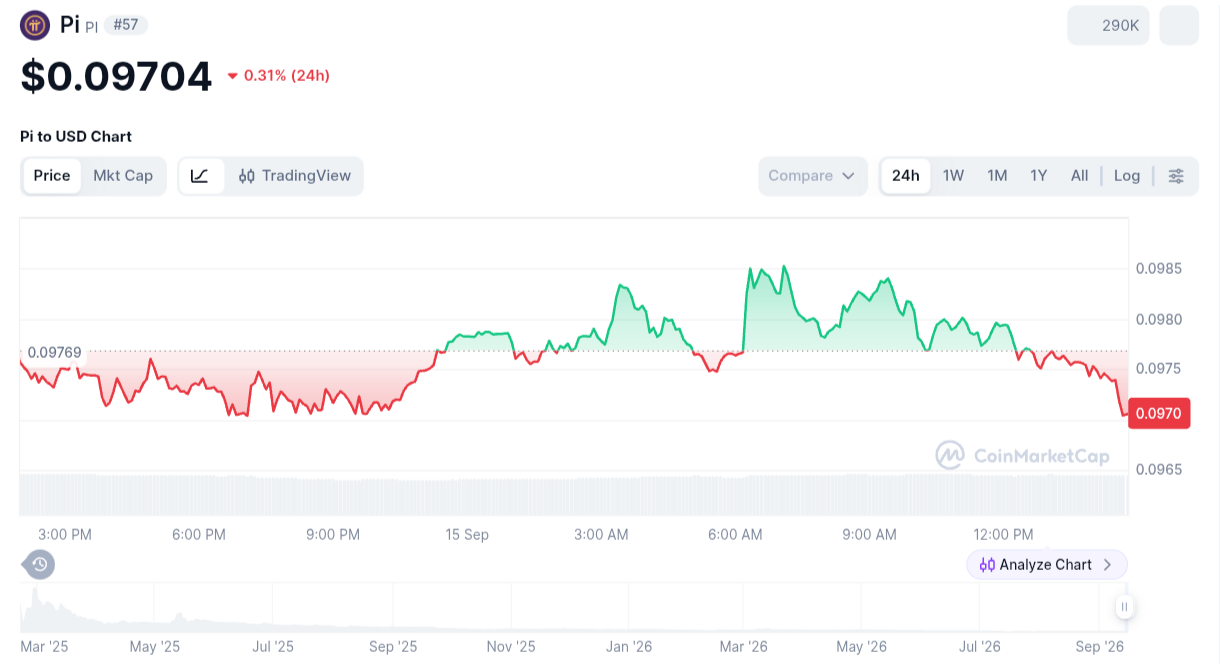Viewport: 1220px width, 664px height.
Task: Click Nov '25 on the mini timeline
Action: click(511, 647)
